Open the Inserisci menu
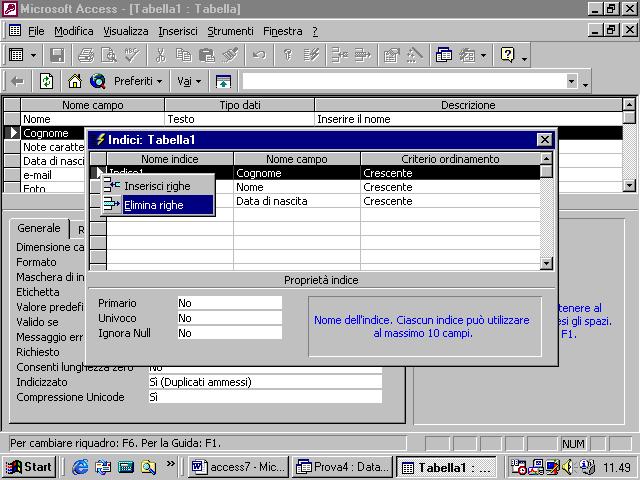The image size is (640, 480). [178, 31]
